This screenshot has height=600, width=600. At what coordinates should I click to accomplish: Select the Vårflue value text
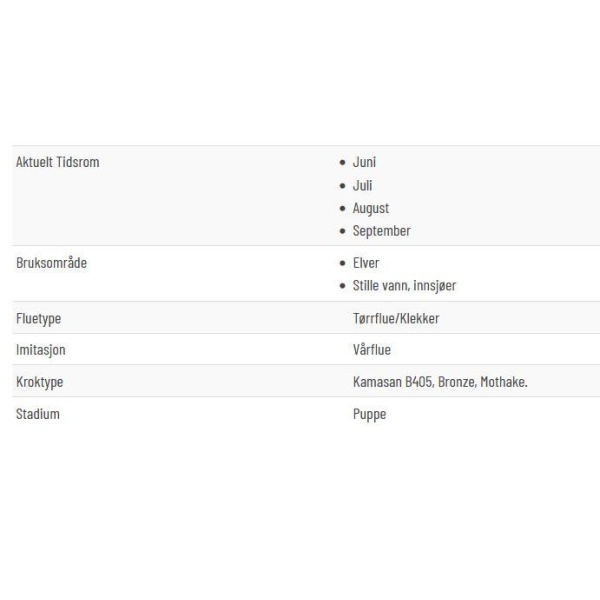tap(372, 349)
